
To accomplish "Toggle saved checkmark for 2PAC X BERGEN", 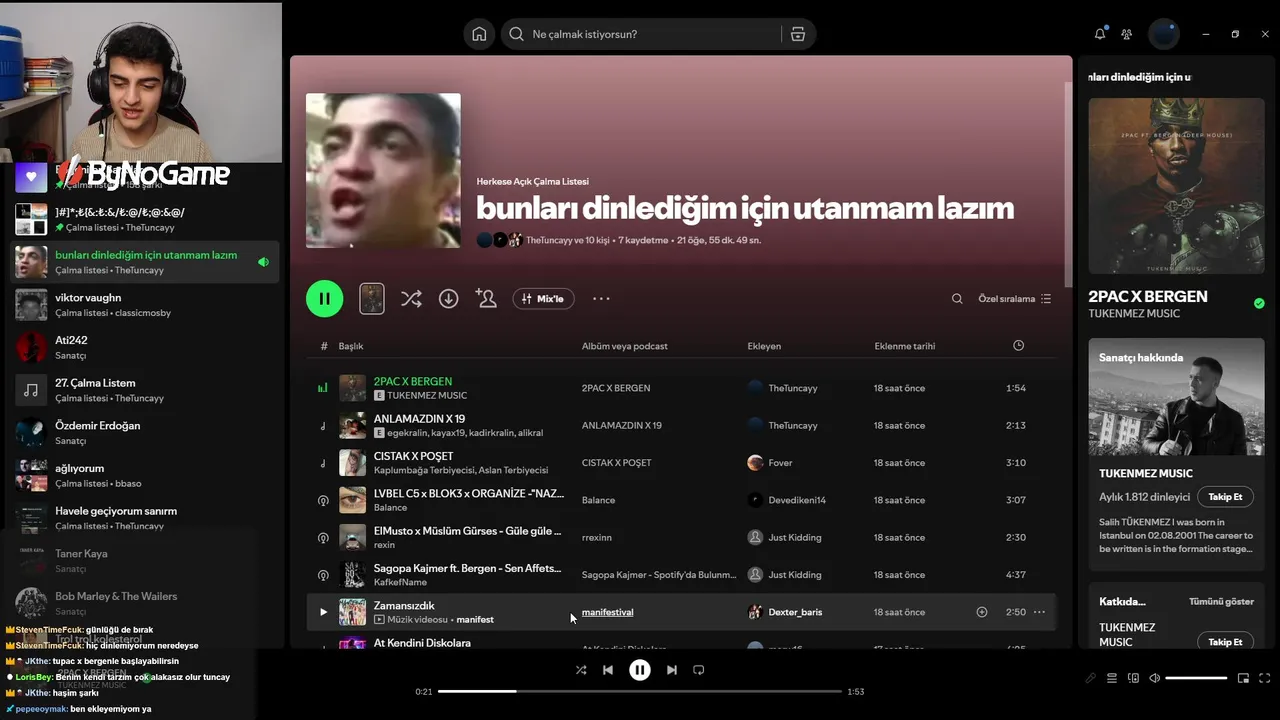I will pyautogui.click(x=1259, y=303).
